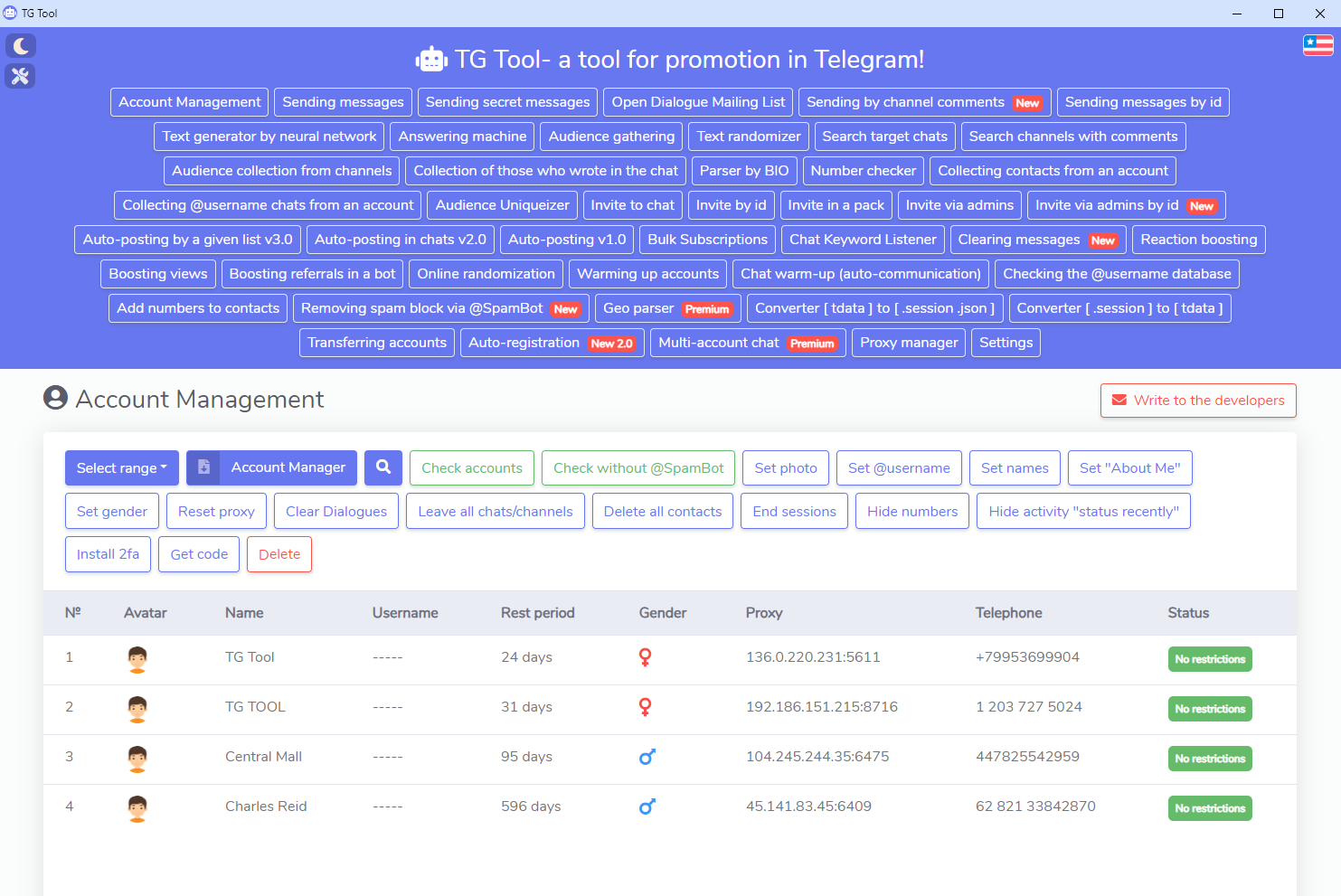Click the Set gender button
The image size is (1341, 896).
[112, 511]
